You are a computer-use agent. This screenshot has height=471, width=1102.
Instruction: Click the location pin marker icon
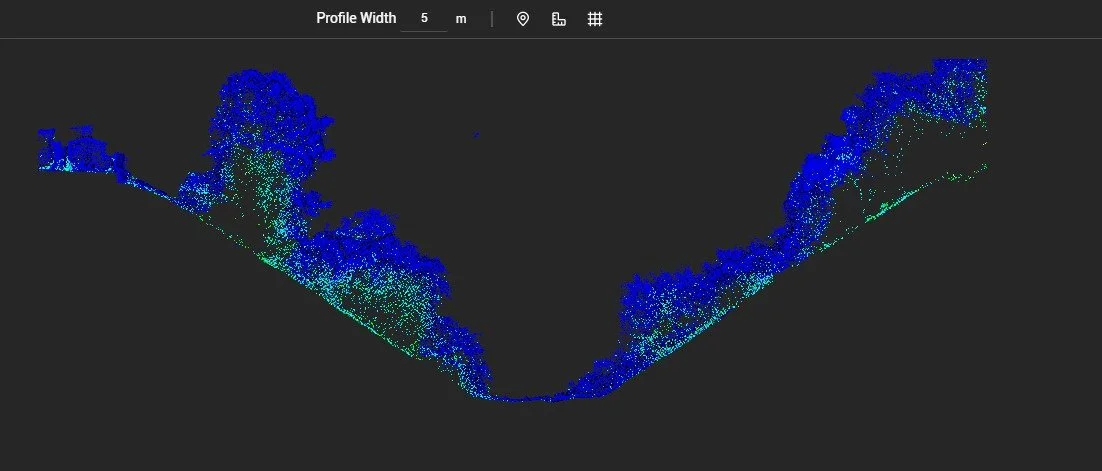point(522,19)
